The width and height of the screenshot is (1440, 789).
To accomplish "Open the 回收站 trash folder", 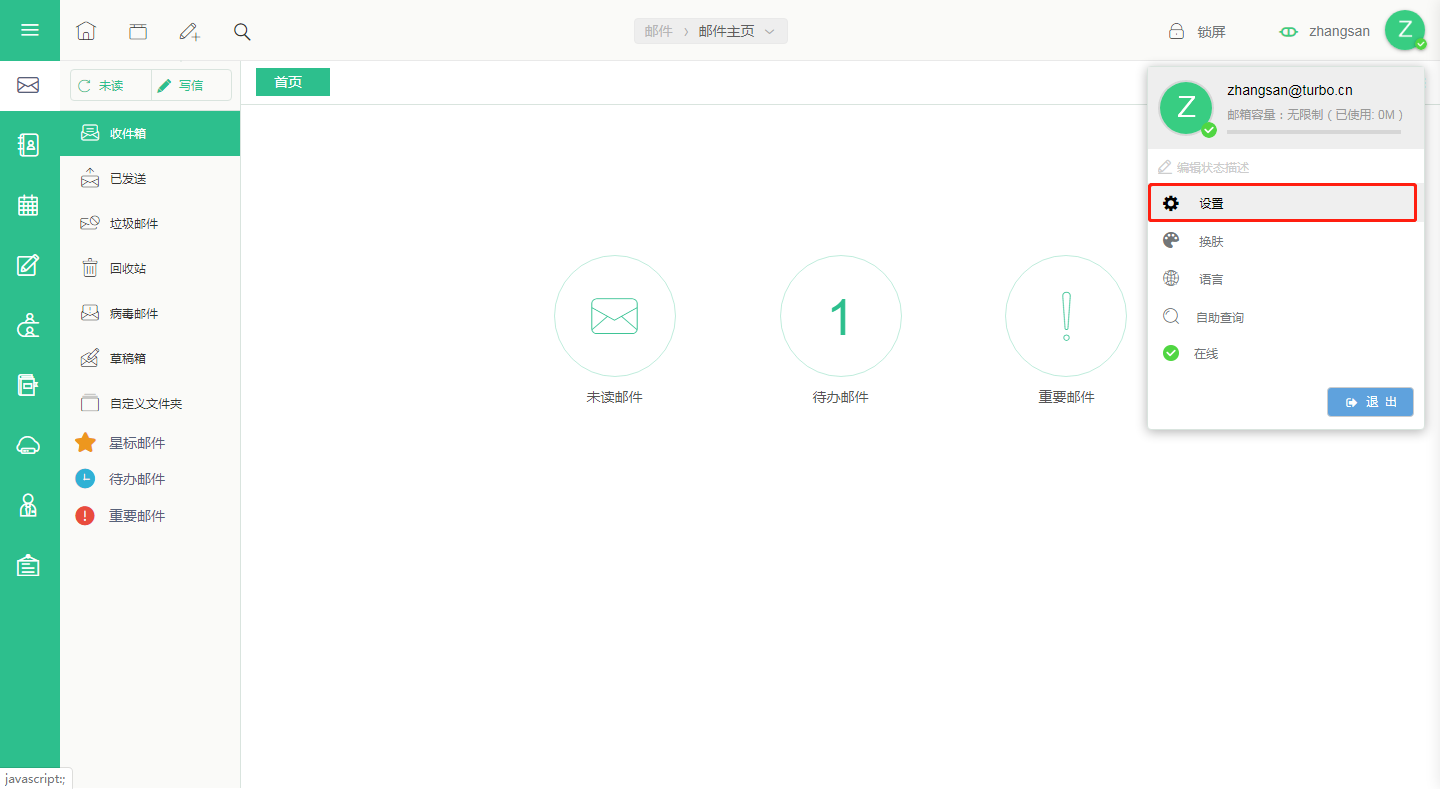I will coord(150,268).
